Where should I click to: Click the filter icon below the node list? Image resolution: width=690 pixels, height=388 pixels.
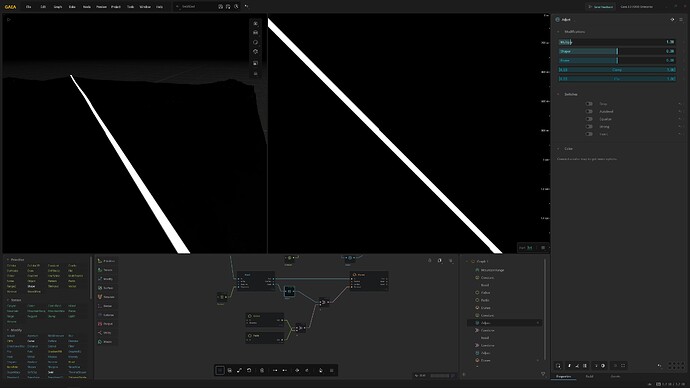[543, 374]
